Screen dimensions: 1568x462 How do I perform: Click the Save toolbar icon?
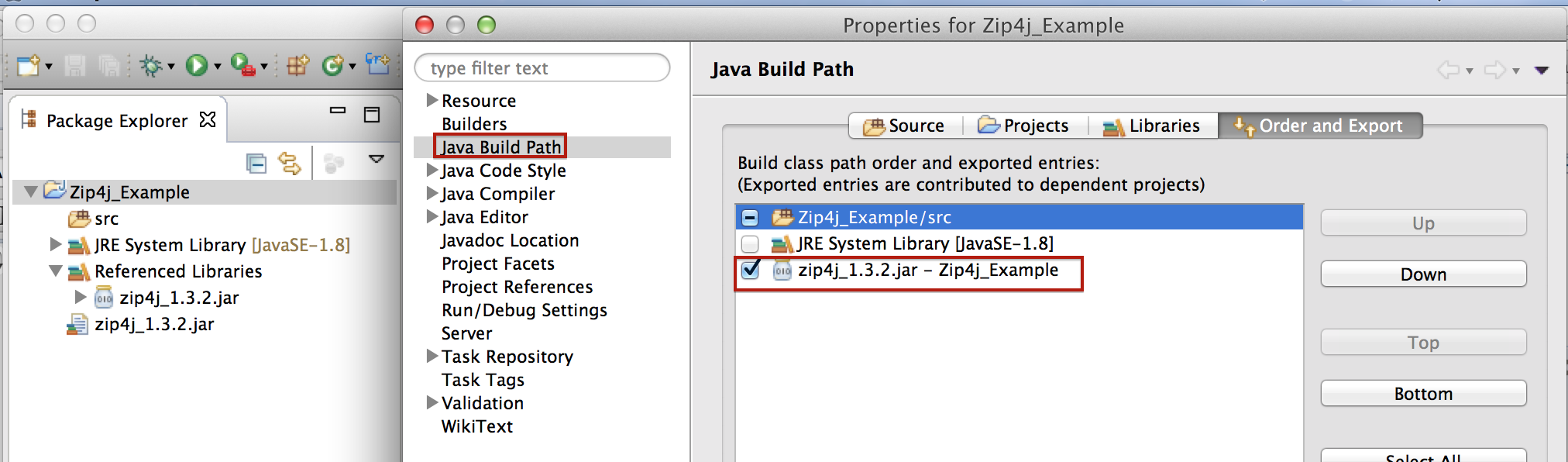click(75, 66)
